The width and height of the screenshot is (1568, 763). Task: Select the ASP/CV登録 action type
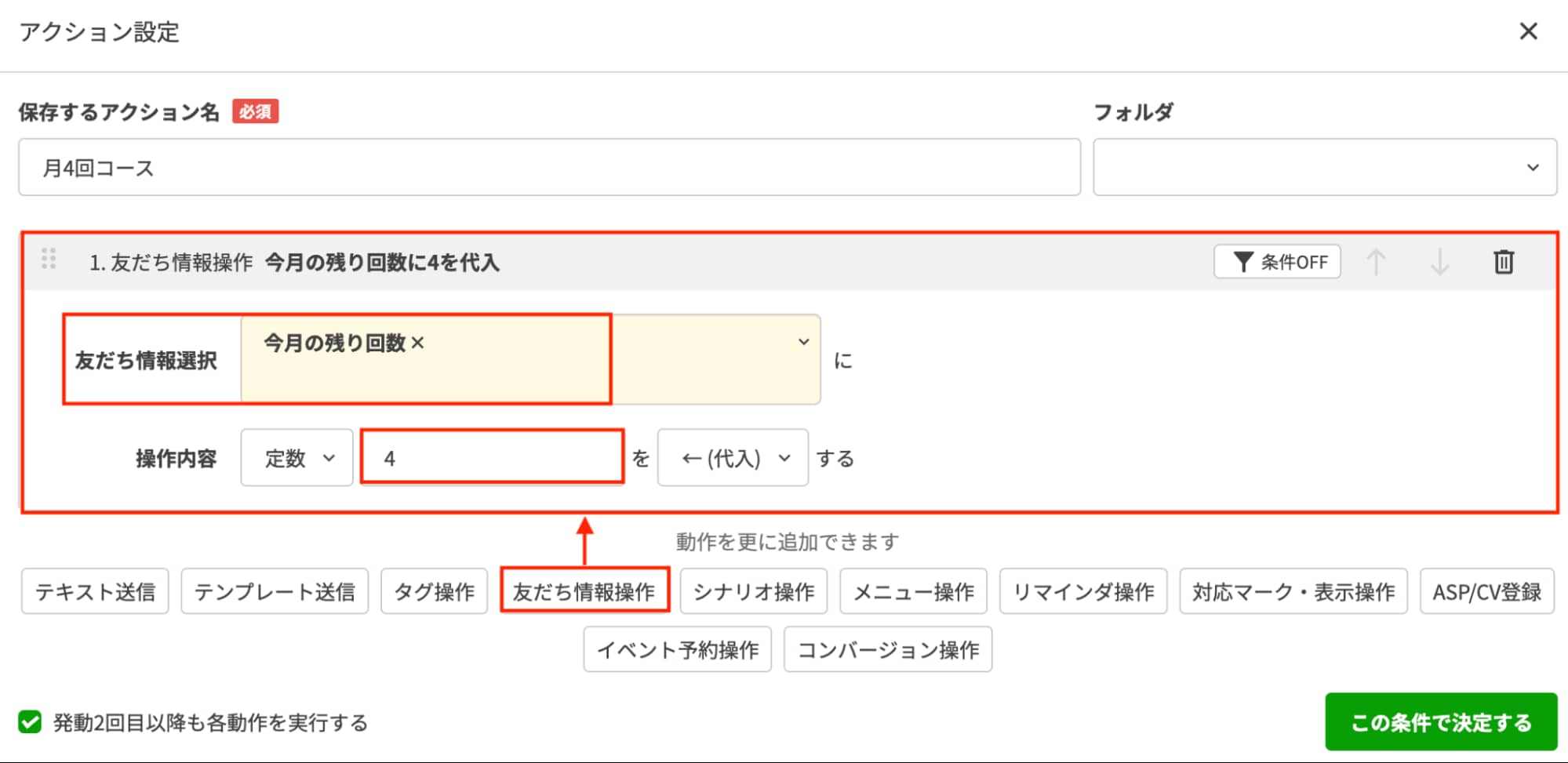click(x=1486, y=592)
